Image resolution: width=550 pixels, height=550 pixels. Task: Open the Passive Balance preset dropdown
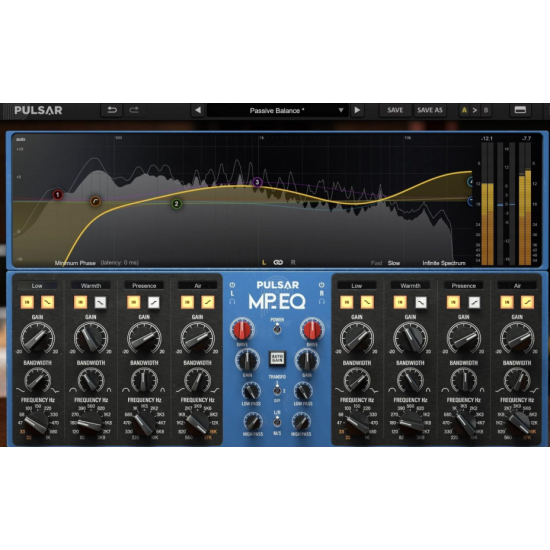[x=277, y=110]
